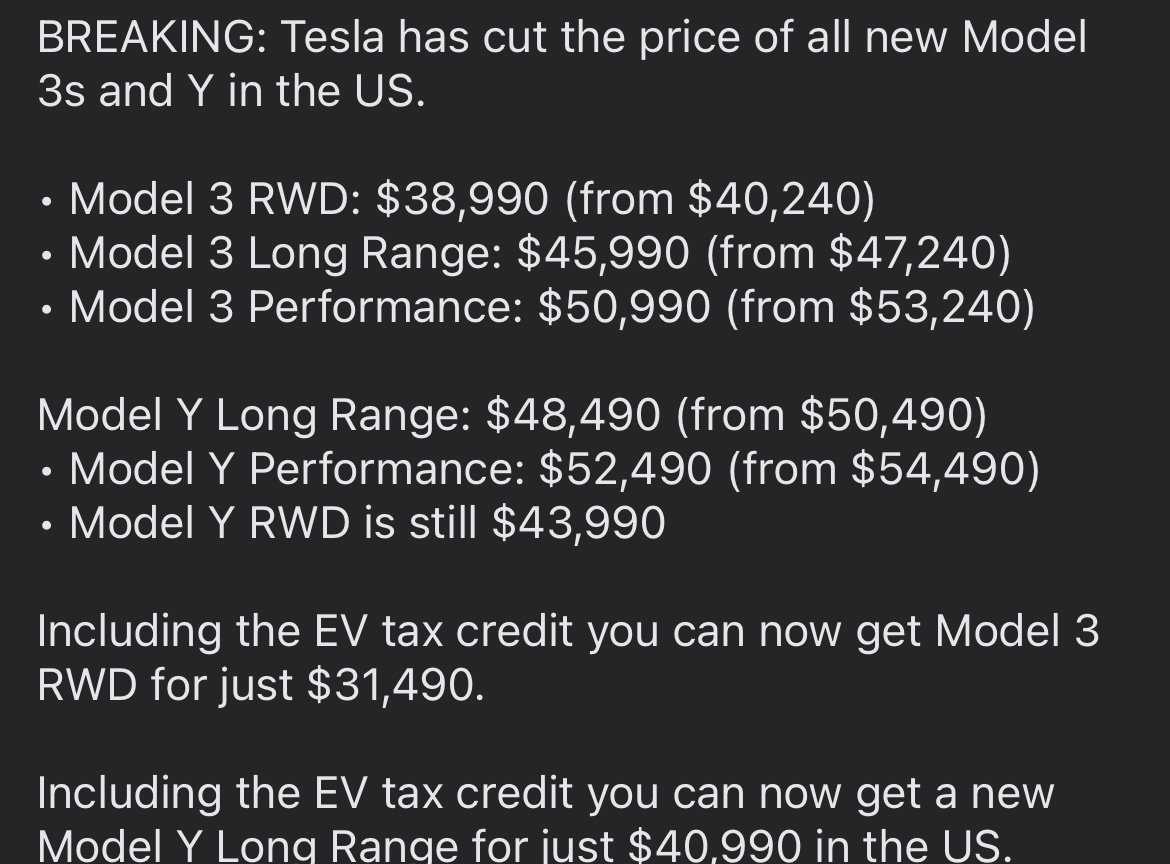The image size is (1170, 864).
Task: Click the $50,990 price text
Action: point(623,307)
